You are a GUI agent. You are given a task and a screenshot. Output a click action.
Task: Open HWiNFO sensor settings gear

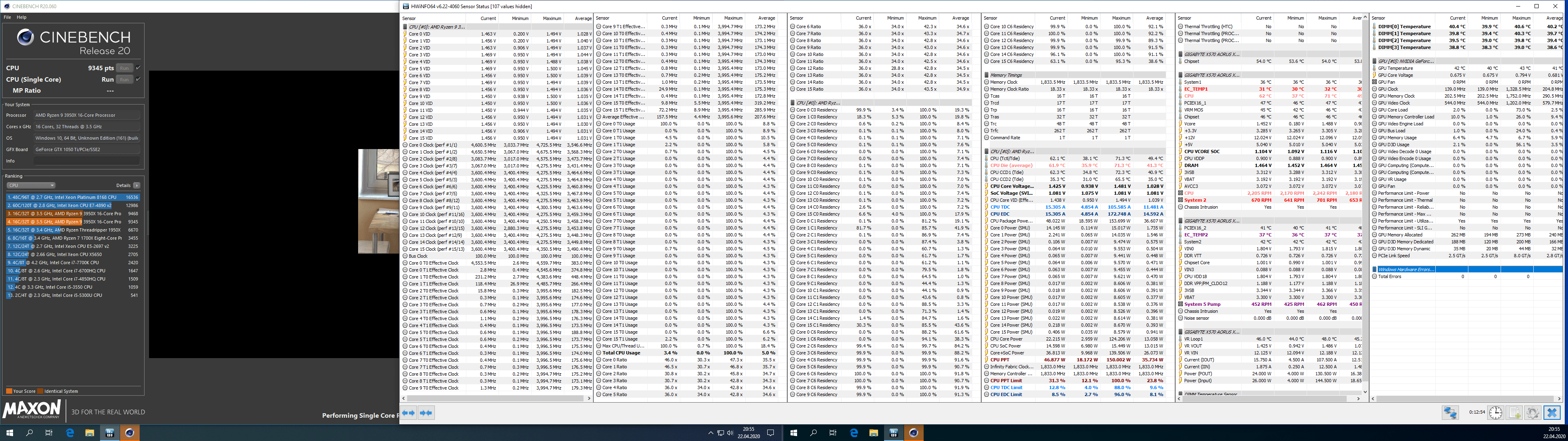point(1533,412)
